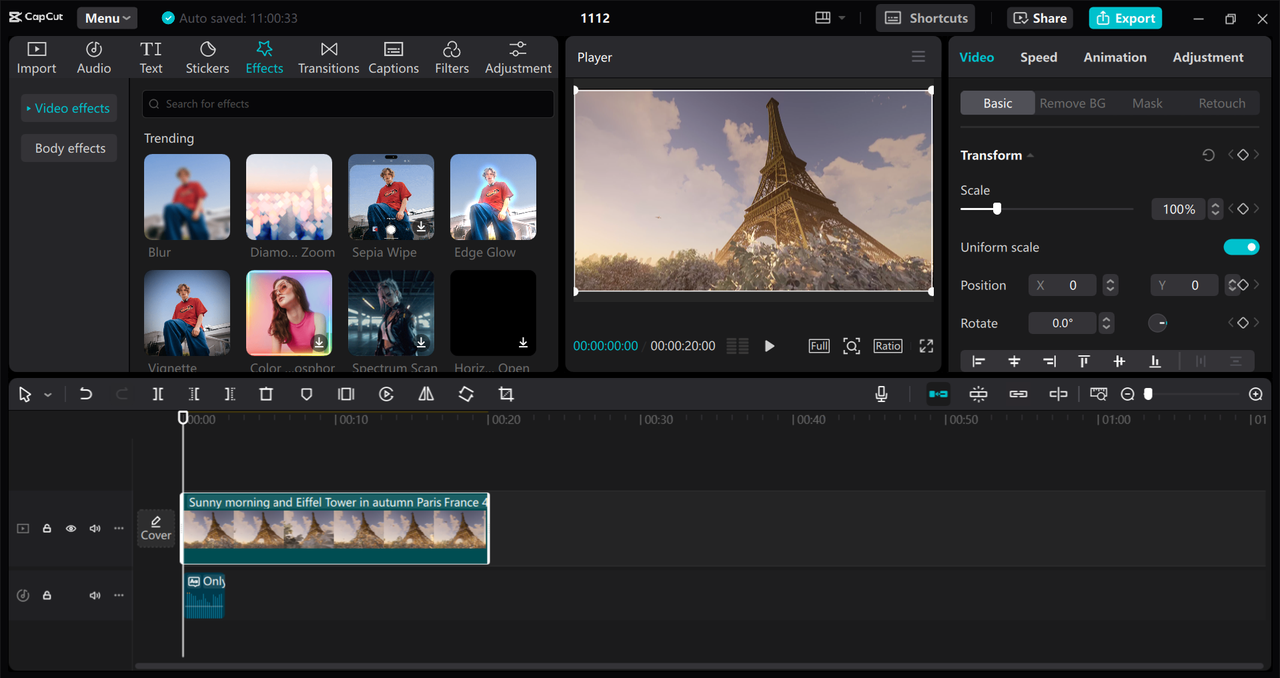Click the Rotate icon in timeline toolbar

466,394
